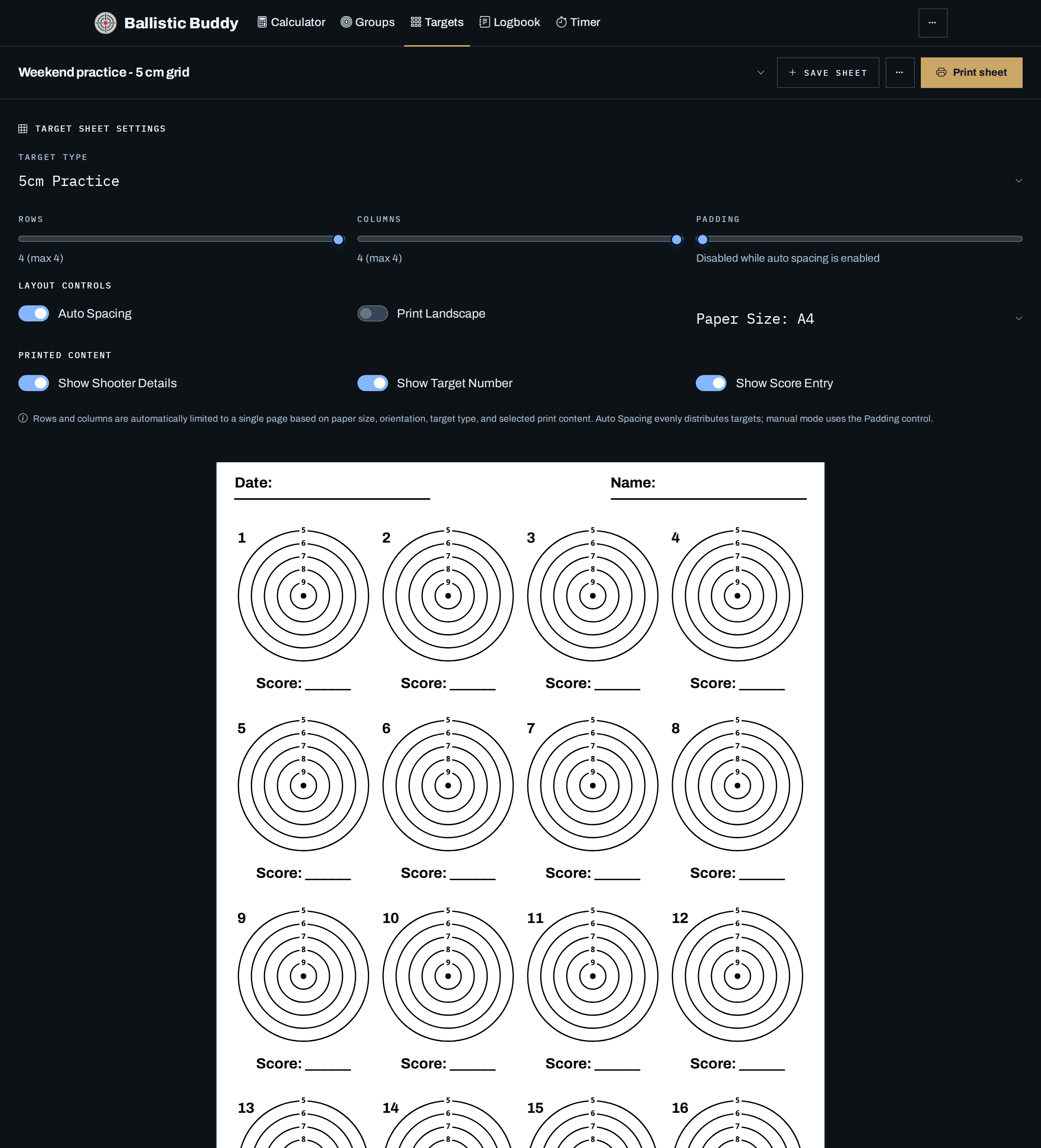This screenshot has width=1041, height=1148.
Task: Click target number 6 in the preview
Action: (x=386, y=728)
